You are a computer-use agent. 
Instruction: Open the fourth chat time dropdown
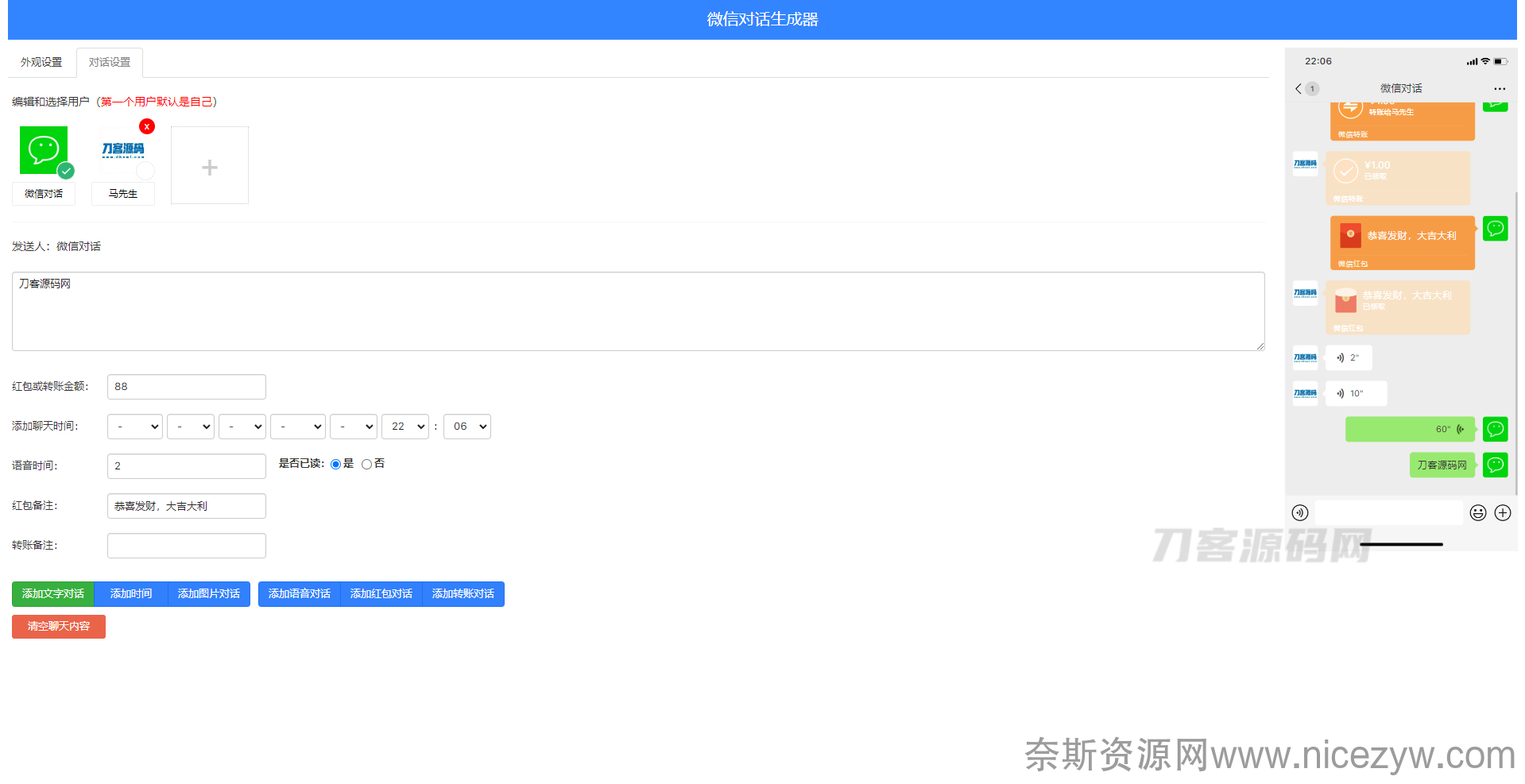pyautogui.click(x=298, y=427)
